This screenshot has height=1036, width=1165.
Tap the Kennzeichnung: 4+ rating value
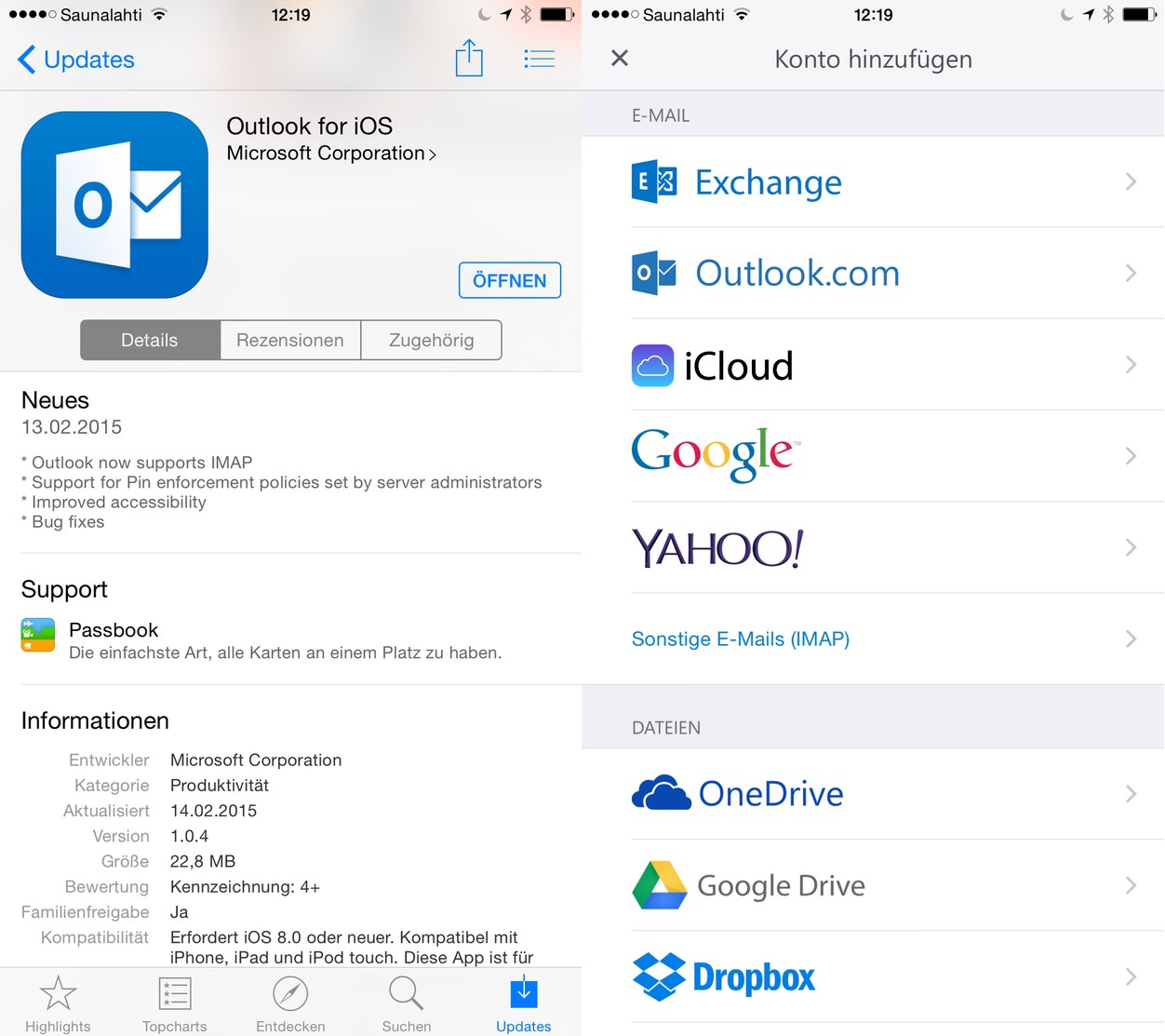point(245,887)
